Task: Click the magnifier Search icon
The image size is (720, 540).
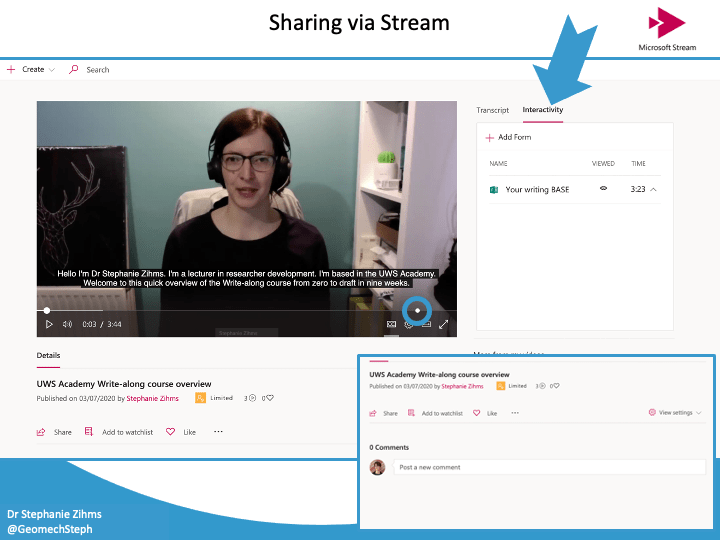Action: point(73,69)
